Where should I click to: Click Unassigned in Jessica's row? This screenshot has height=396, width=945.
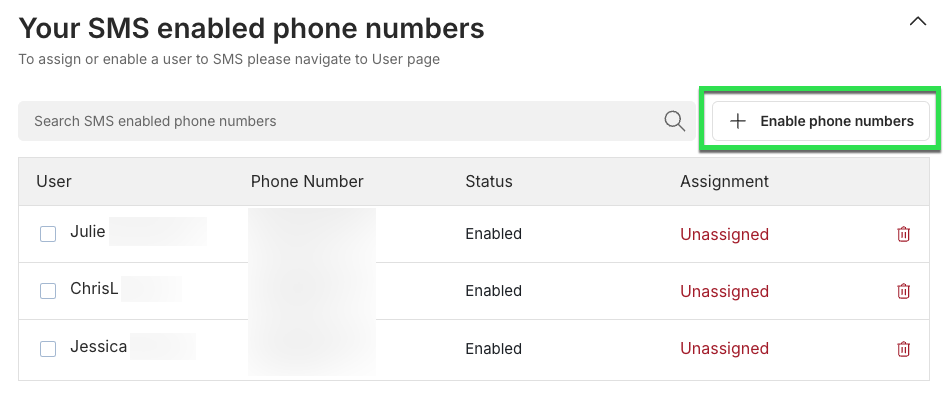724,348
